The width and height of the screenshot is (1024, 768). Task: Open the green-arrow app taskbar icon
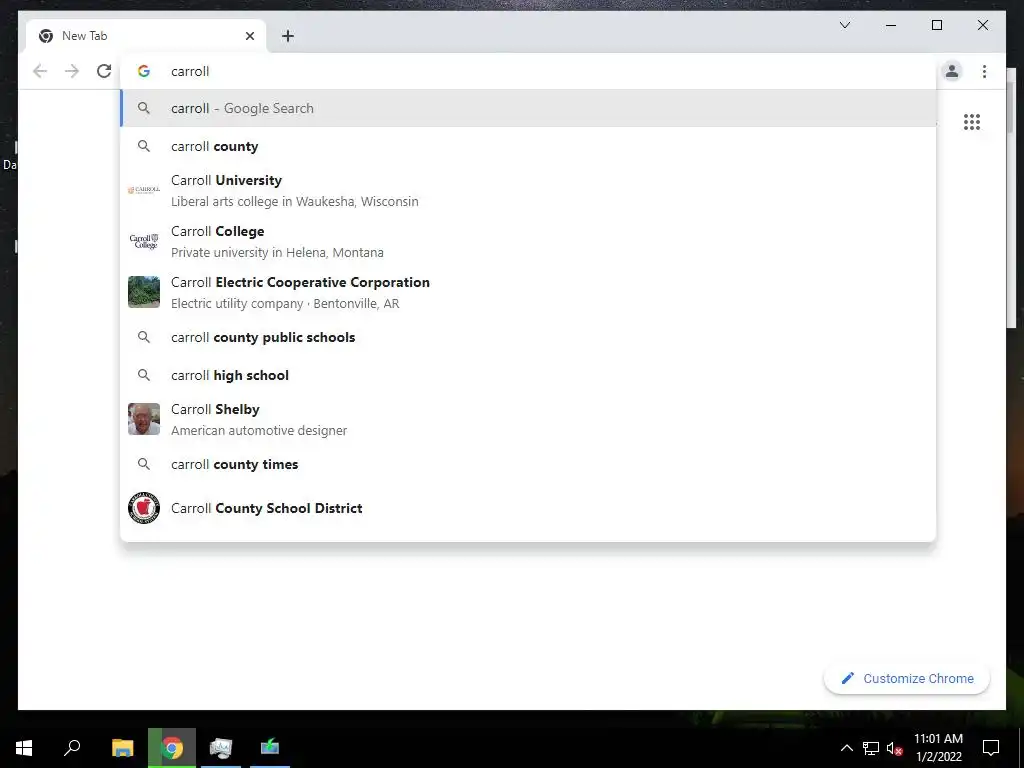point(270,748)
